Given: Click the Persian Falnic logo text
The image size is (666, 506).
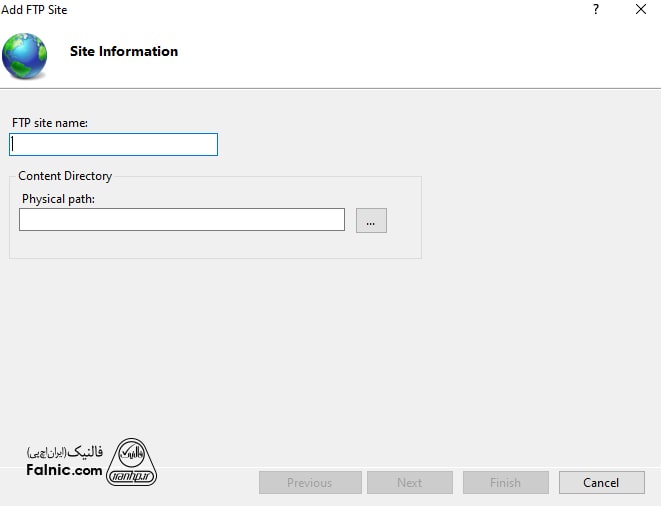Looking at the screenshot, I should [64, 452].
